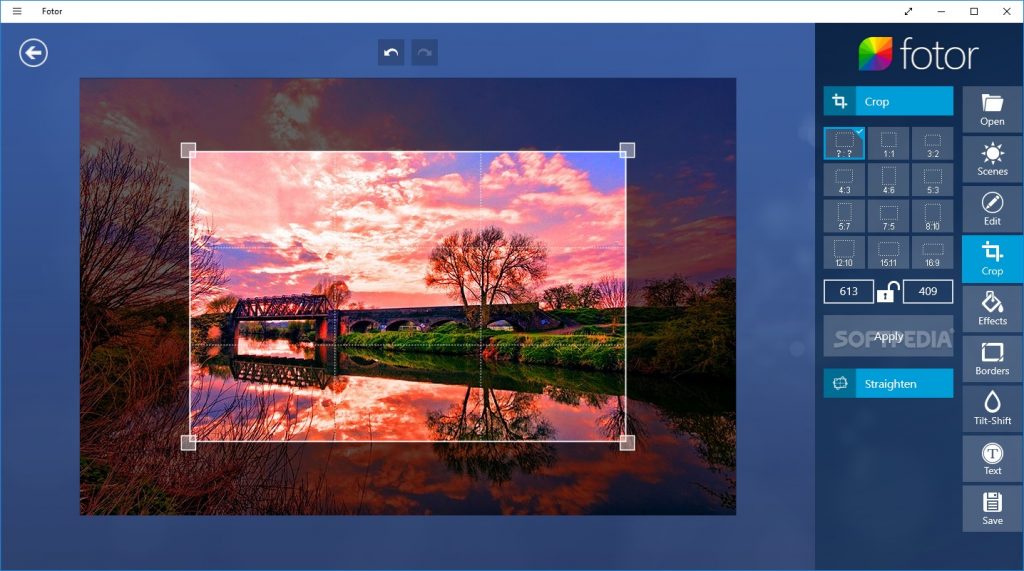The height and width of the screenshot is (571, 1024).
Task: Click the bottom-left crop handle
Action: (x=188, y=442)
